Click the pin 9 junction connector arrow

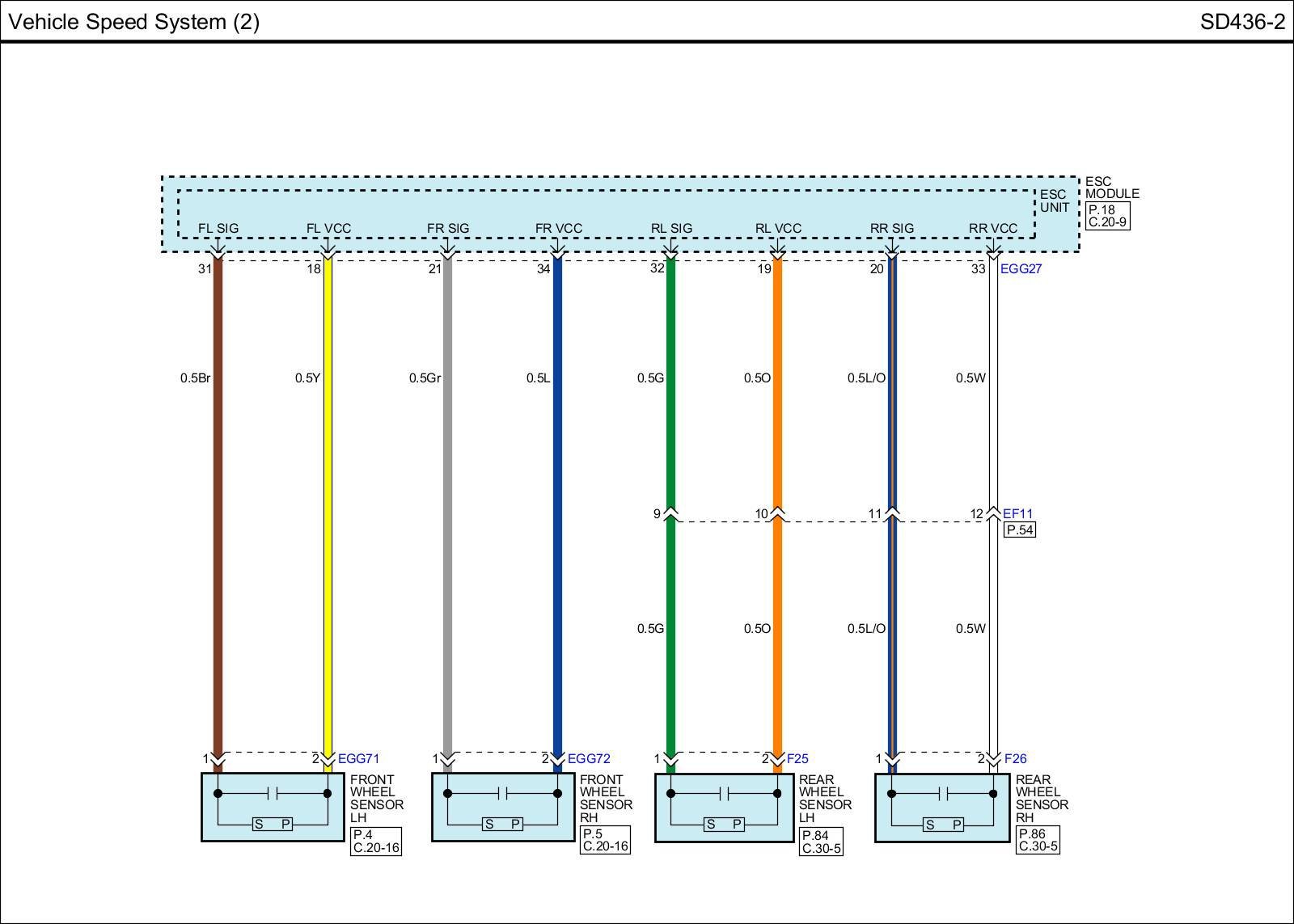click(670, 513)
